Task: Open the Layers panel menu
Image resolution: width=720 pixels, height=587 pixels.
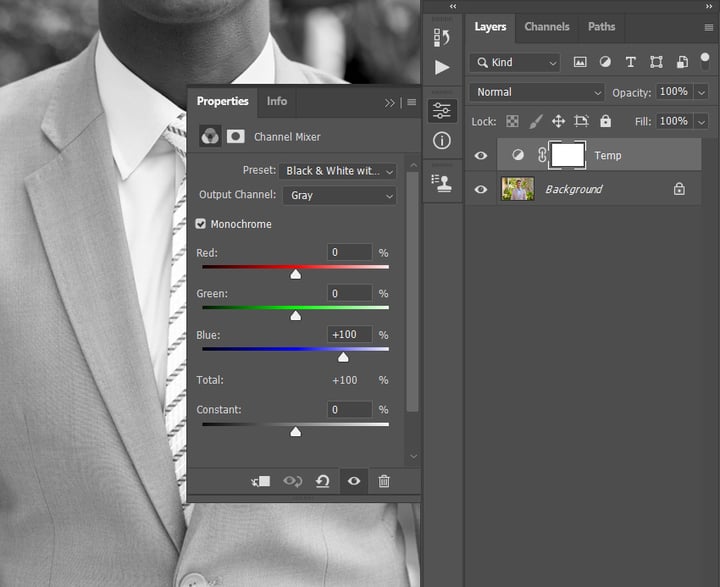Action: point(709,28)
